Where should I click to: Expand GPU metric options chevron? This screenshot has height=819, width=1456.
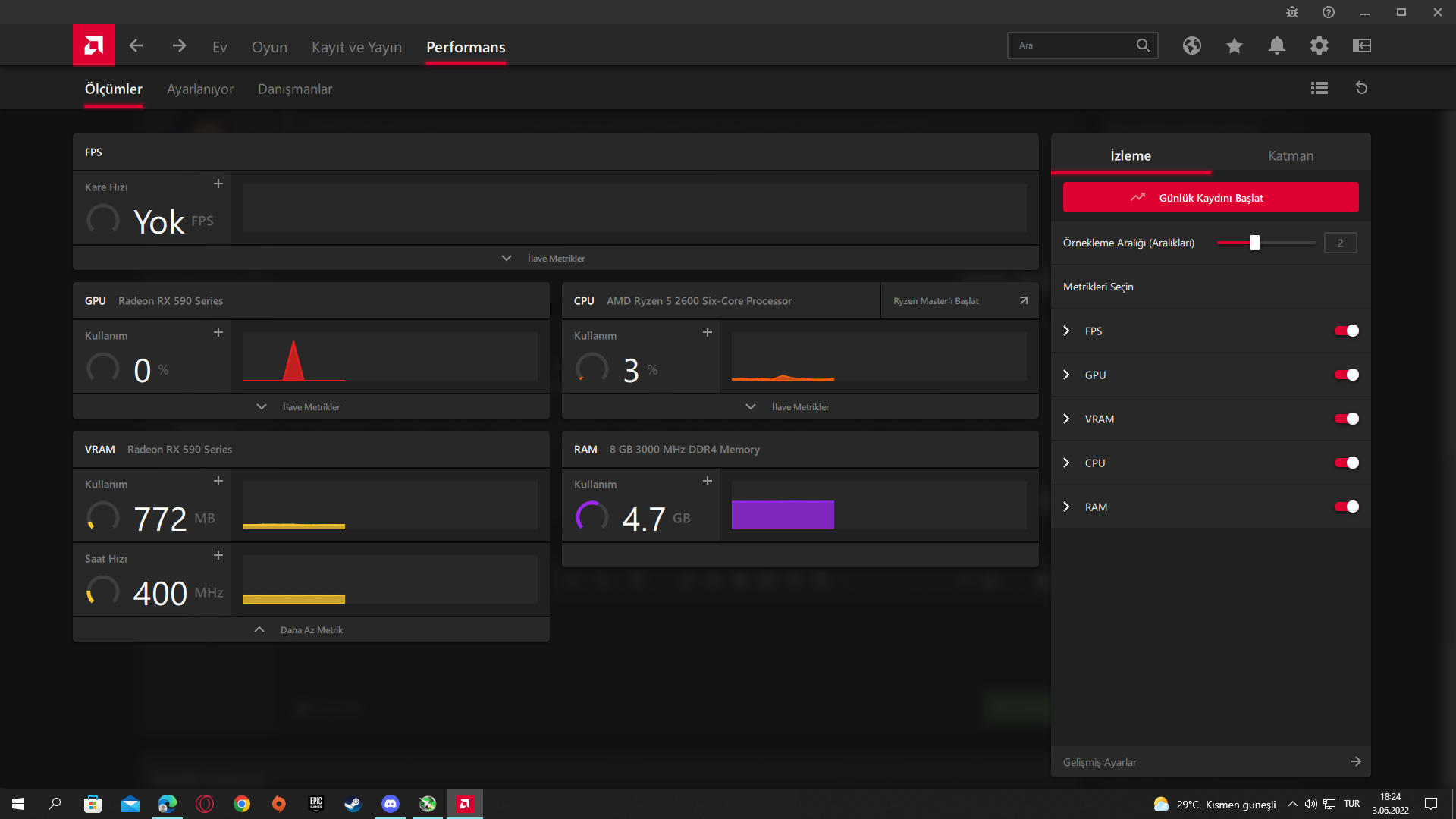[x=1066, y=375]
